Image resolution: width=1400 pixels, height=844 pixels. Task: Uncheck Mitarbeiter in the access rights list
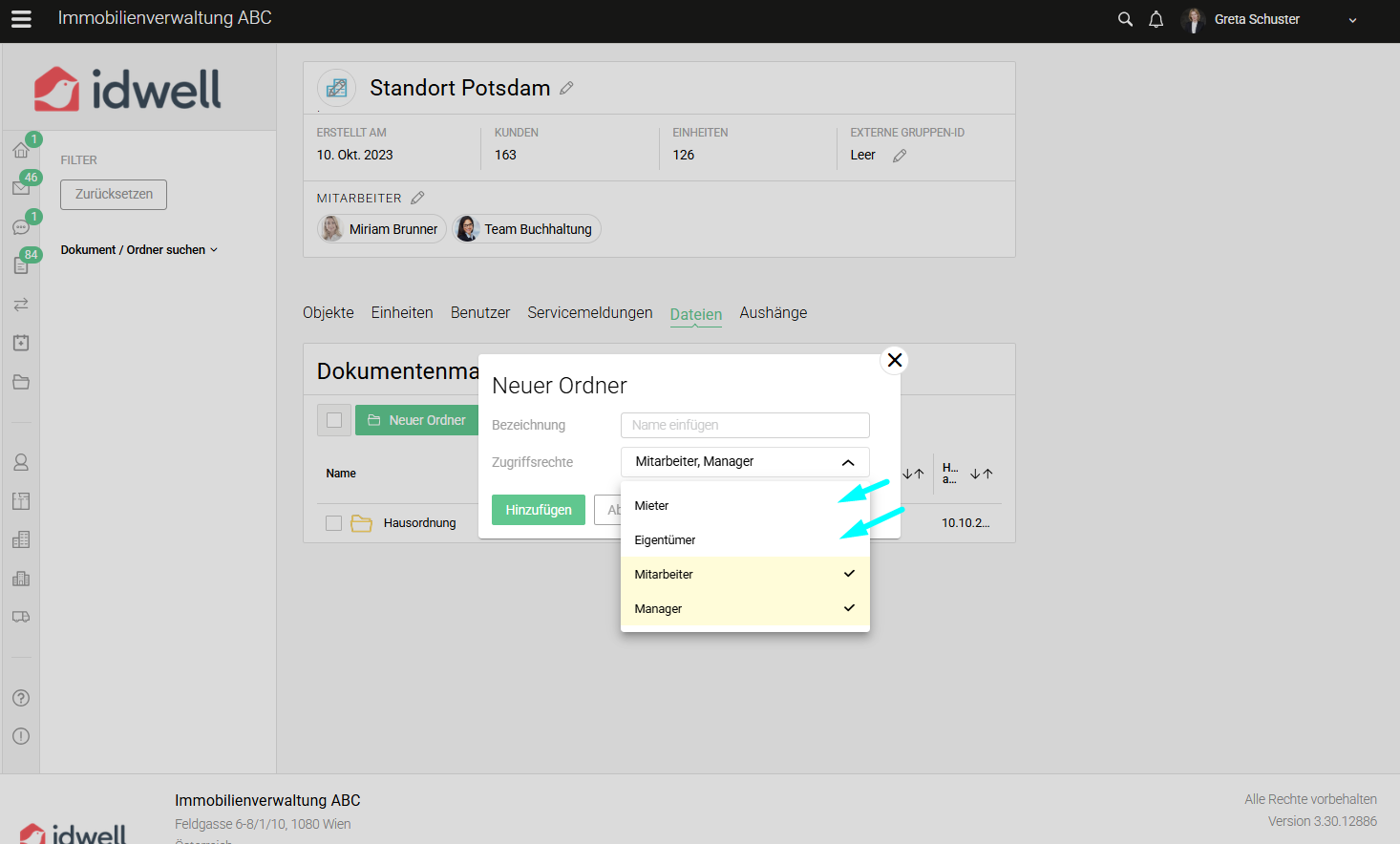(745, 575)
